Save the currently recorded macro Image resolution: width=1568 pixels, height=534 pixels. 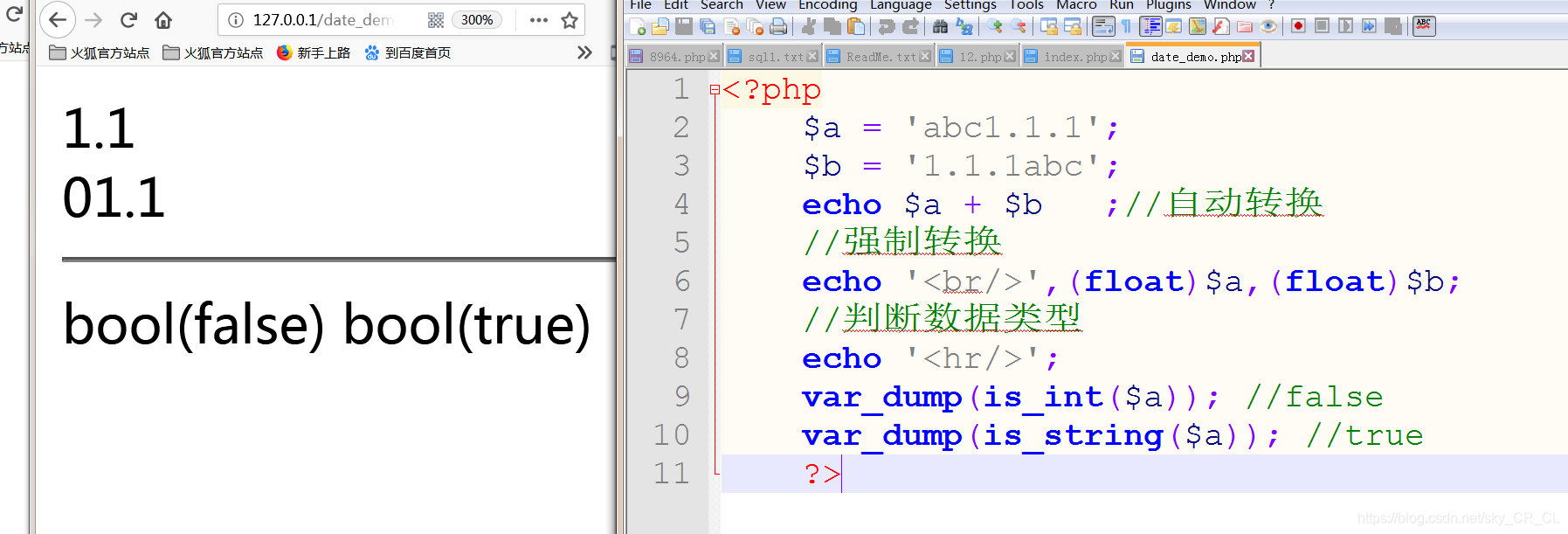(1393, 26)
